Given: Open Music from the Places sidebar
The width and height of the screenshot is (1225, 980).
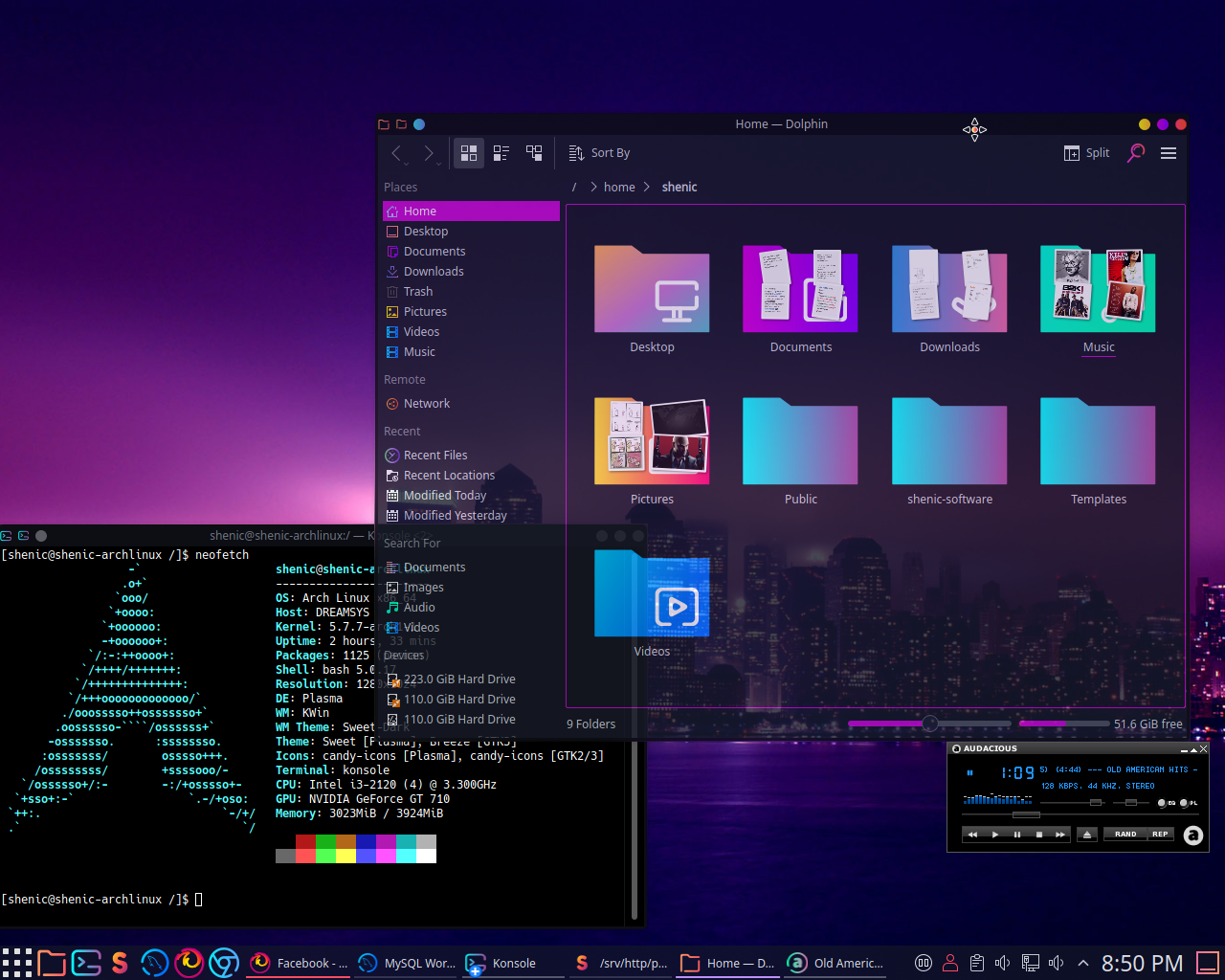Looking at the screenshot, I should pyautogui.click(x=471, y=352).
